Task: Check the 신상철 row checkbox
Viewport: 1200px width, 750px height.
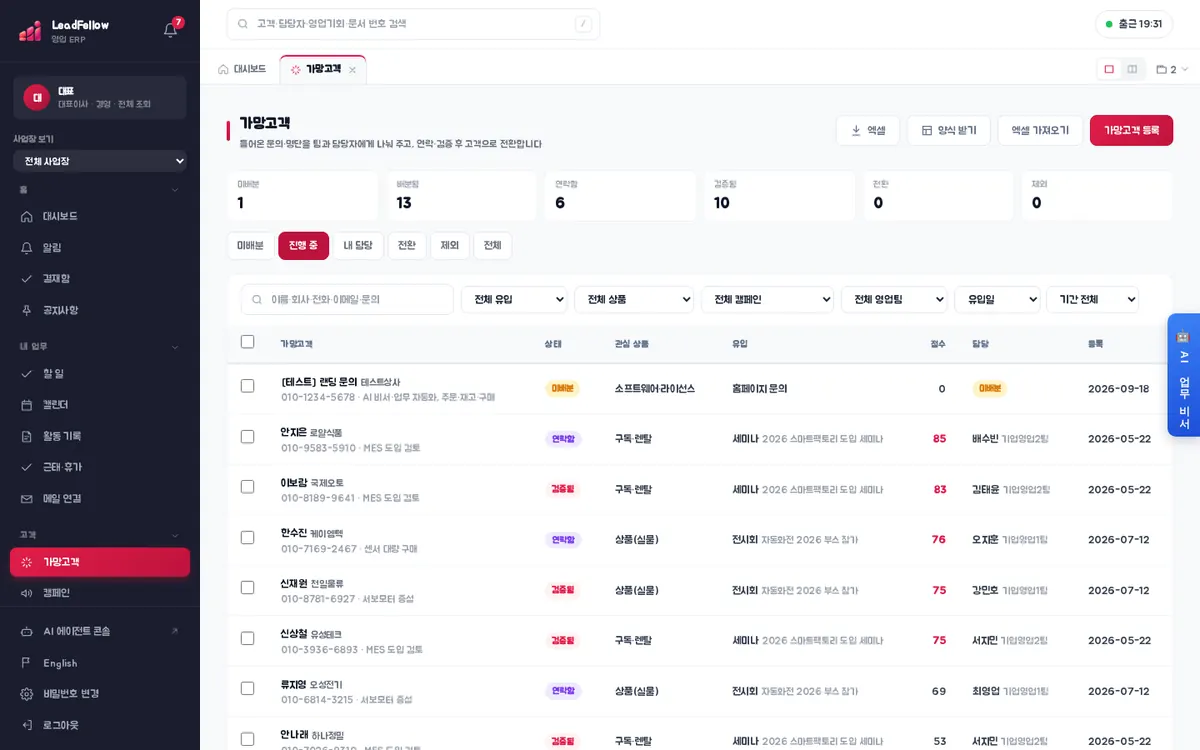Action: click(x=248, y=639)
